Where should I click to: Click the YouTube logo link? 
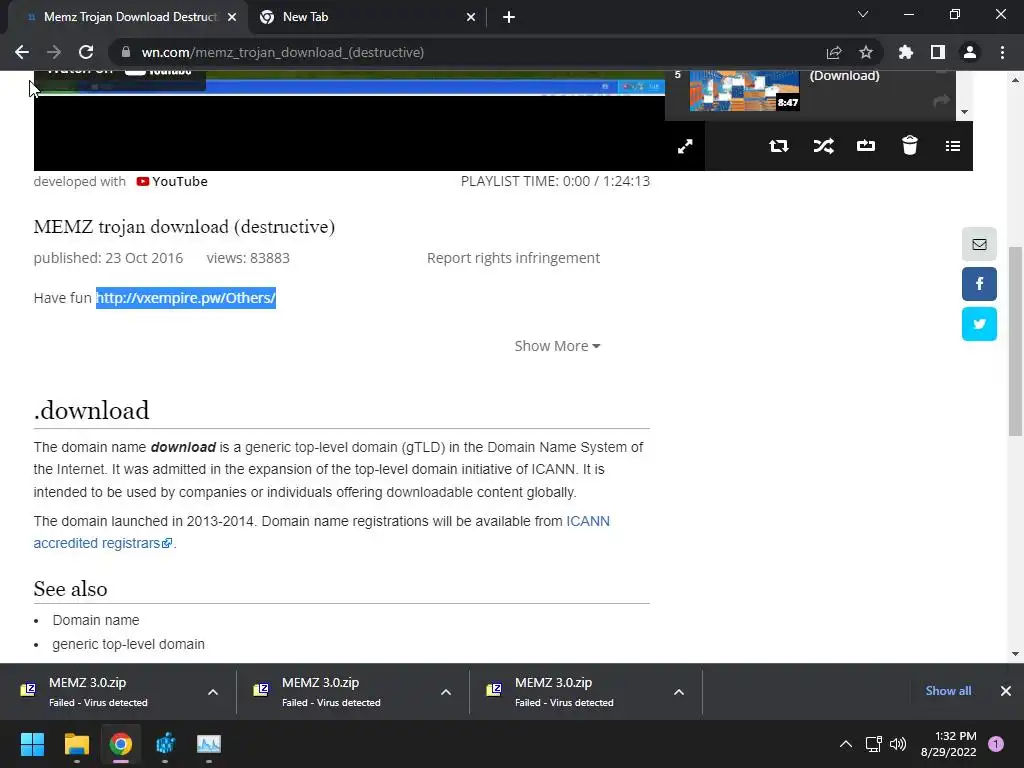pos(172,182)
